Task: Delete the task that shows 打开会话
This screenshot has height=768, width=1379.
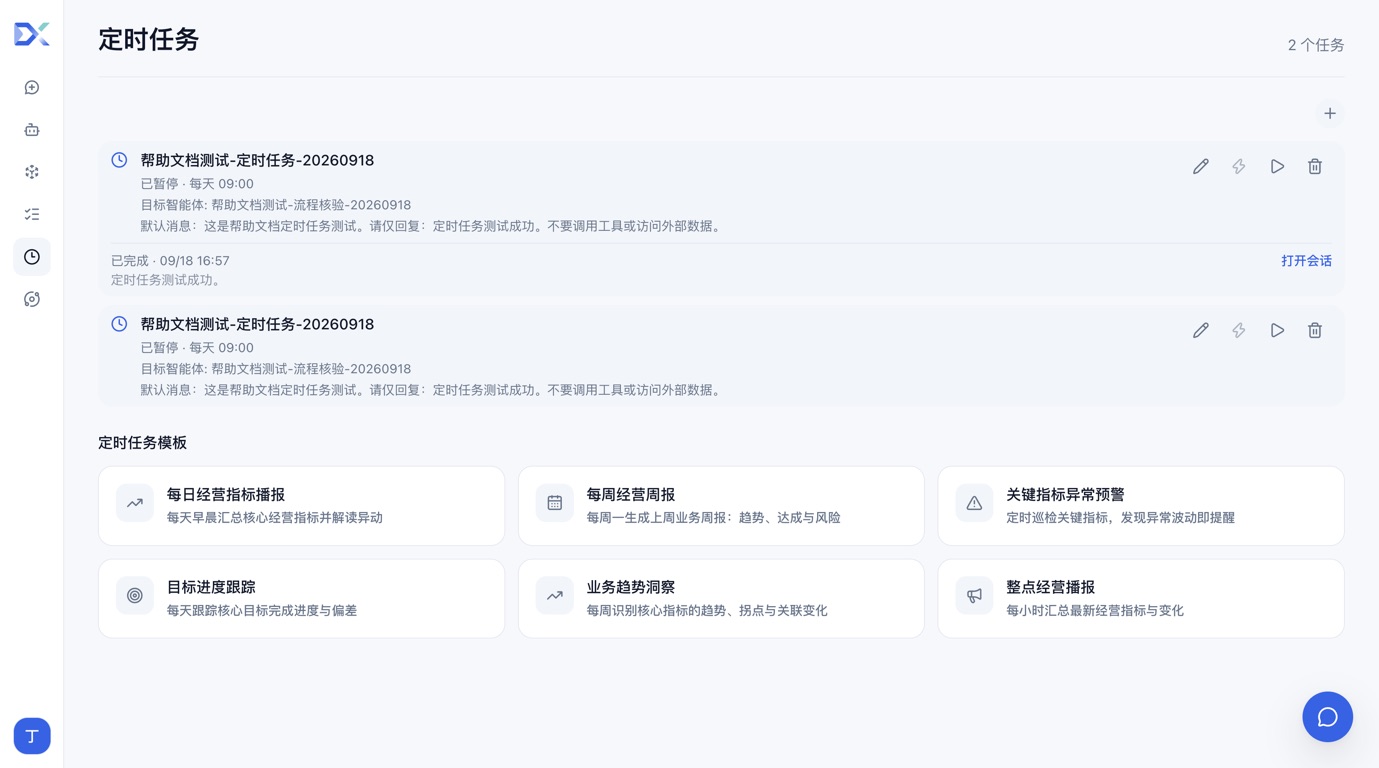Action: coord(1315,167)
